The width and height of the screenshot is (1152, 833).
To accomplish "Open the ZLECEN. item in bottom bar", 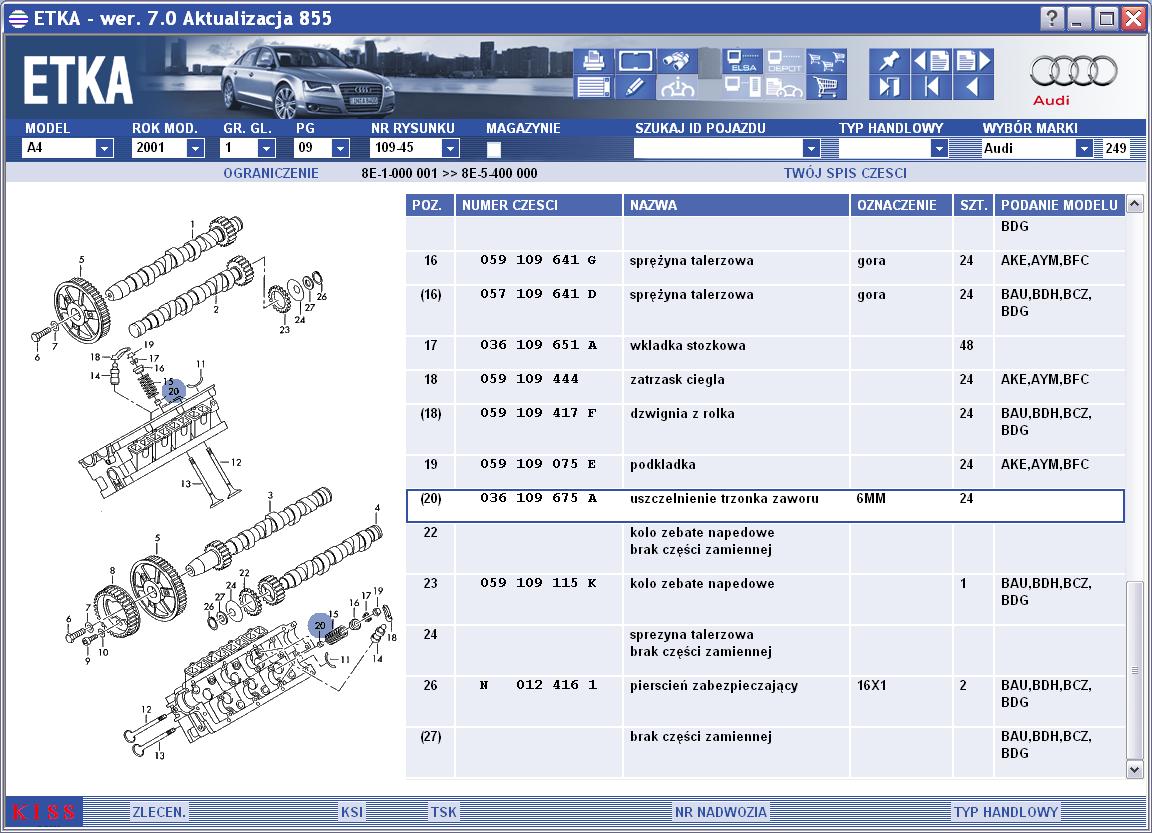I will (x=159, y=812).
